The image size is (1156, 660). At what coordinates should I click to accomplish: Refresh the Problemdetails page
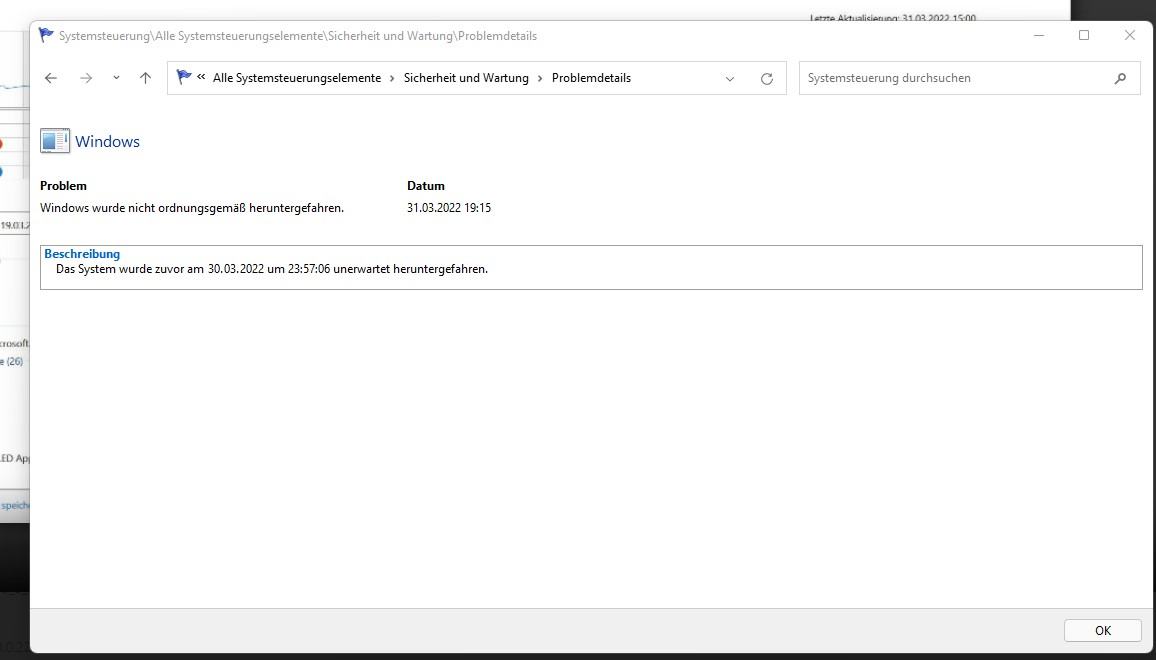tap(767, 79)
